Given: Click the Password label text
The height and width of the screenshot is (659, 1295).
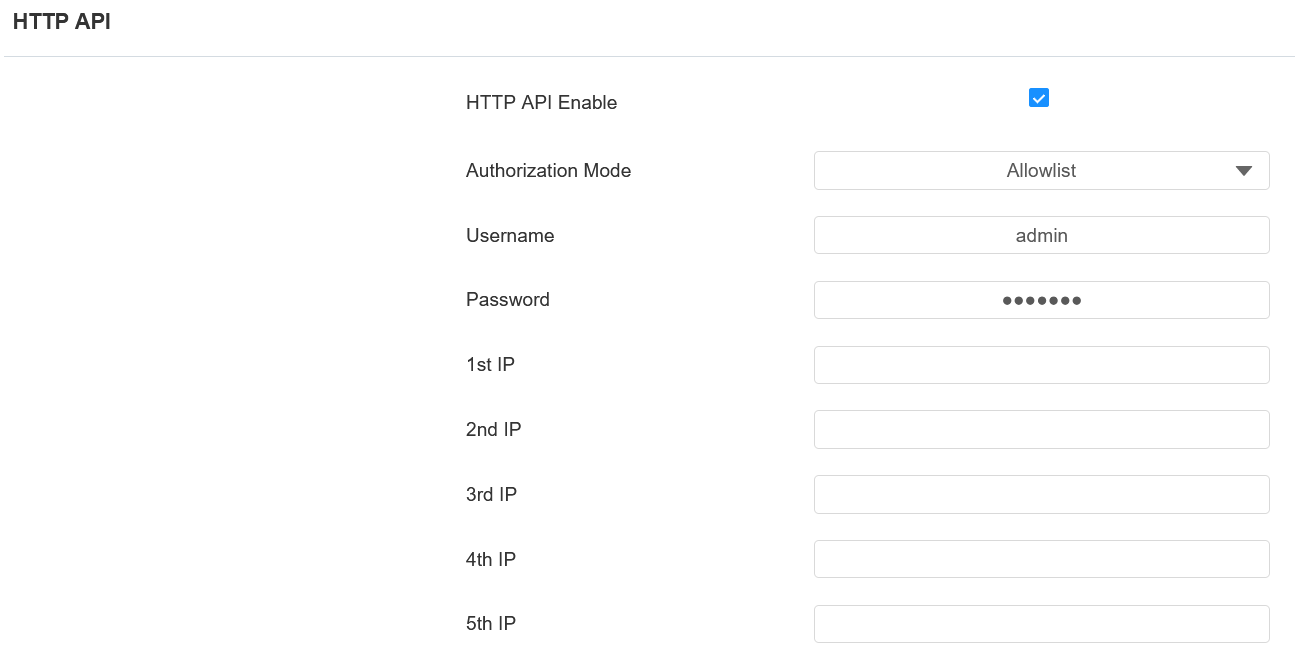Looking at the screenshot, I should click(508, 300).
